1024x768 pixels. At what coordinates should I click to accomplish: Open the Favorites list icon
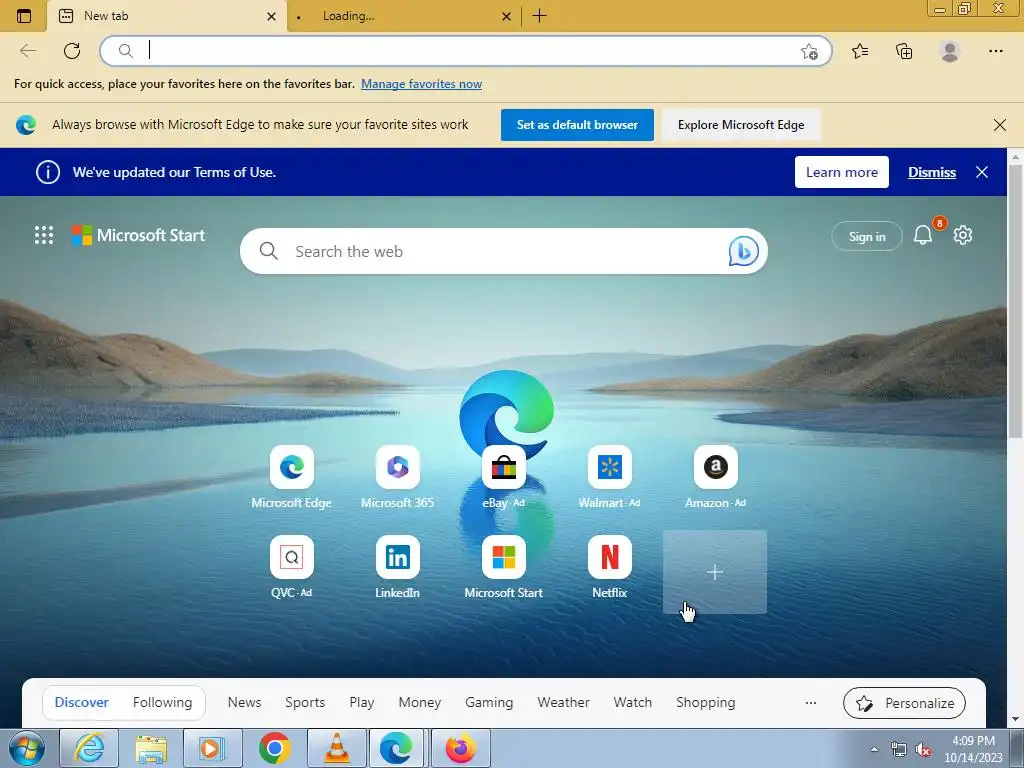tap(860, 51)
